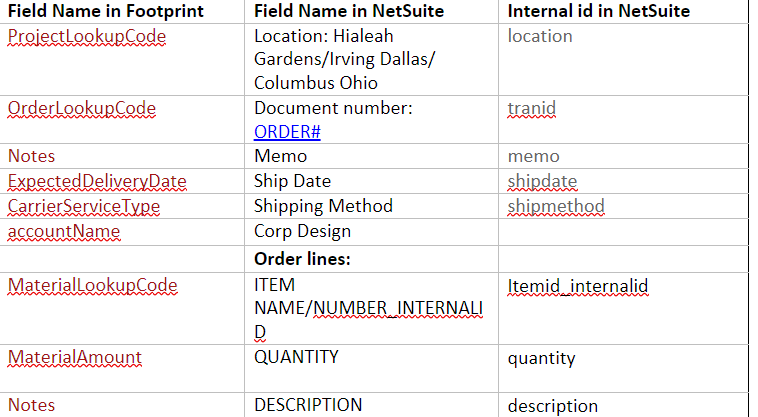
Task: Click on ExpectedDeliveryDate field name
Action: [x=97, y=181]
